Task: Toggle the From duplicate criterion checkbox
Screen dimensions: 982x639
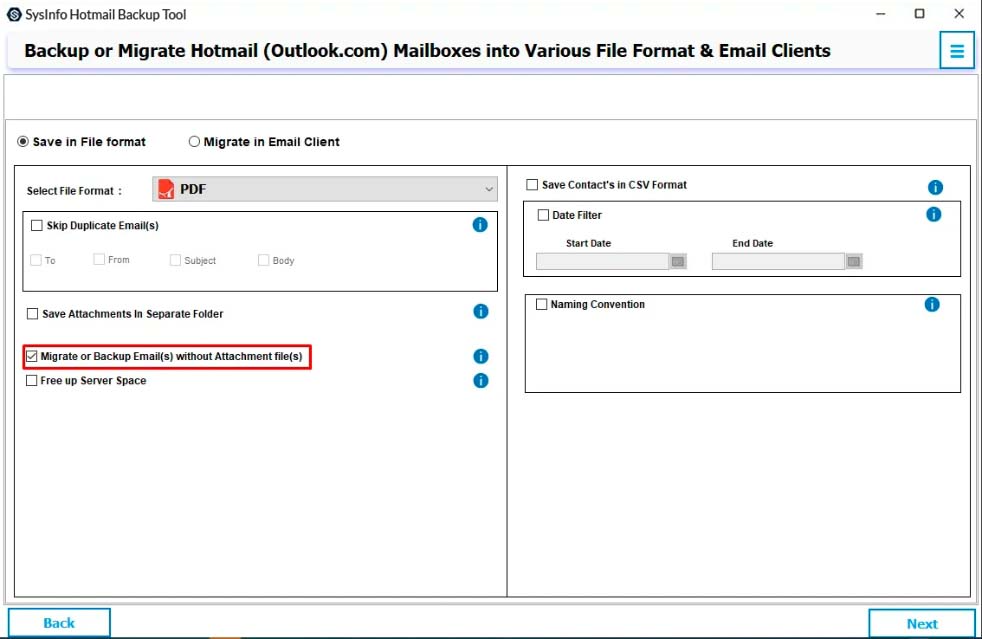Action: click(x=99, y=259)
